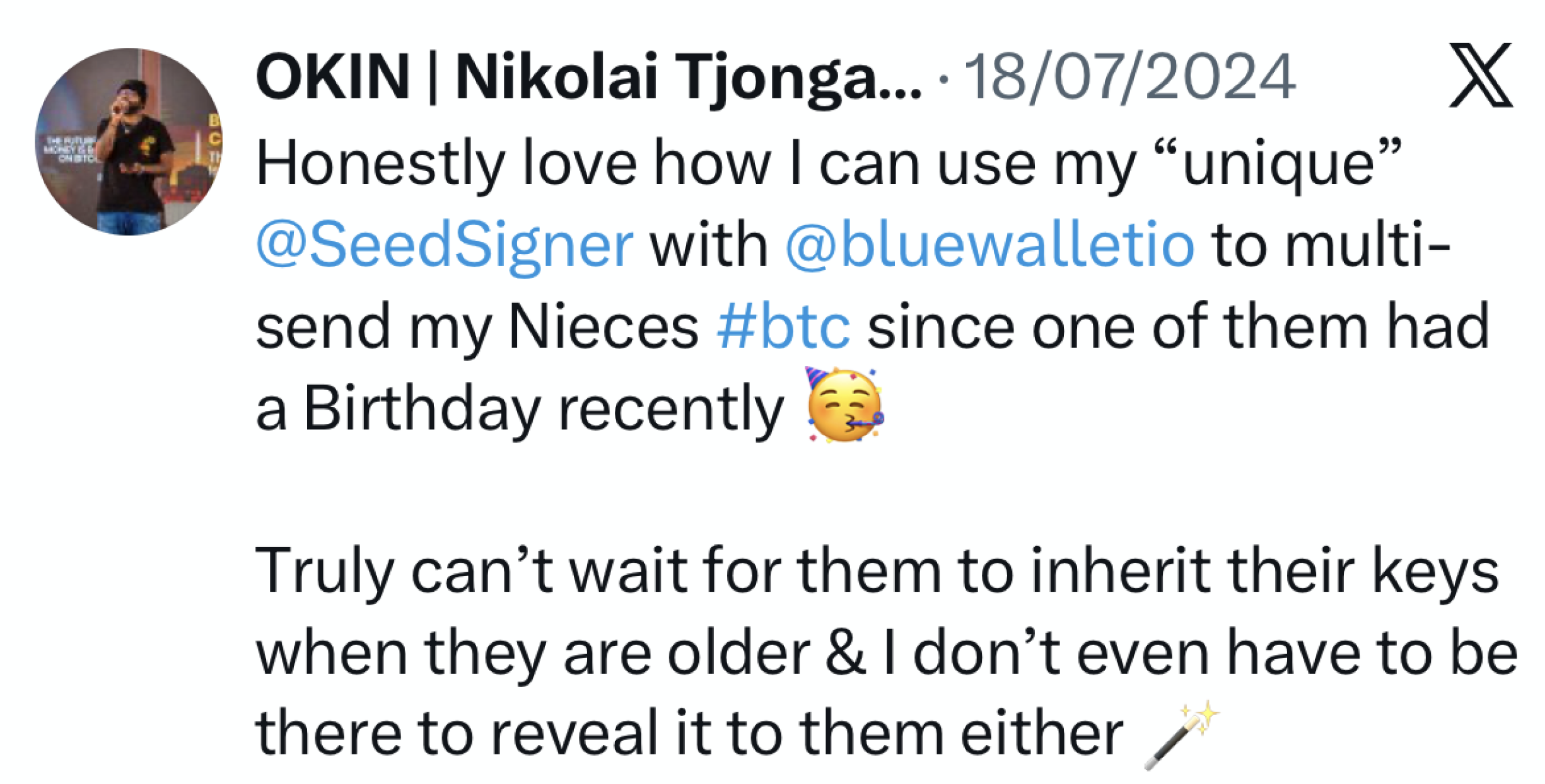Click the X logo icon

[1480, 75]
